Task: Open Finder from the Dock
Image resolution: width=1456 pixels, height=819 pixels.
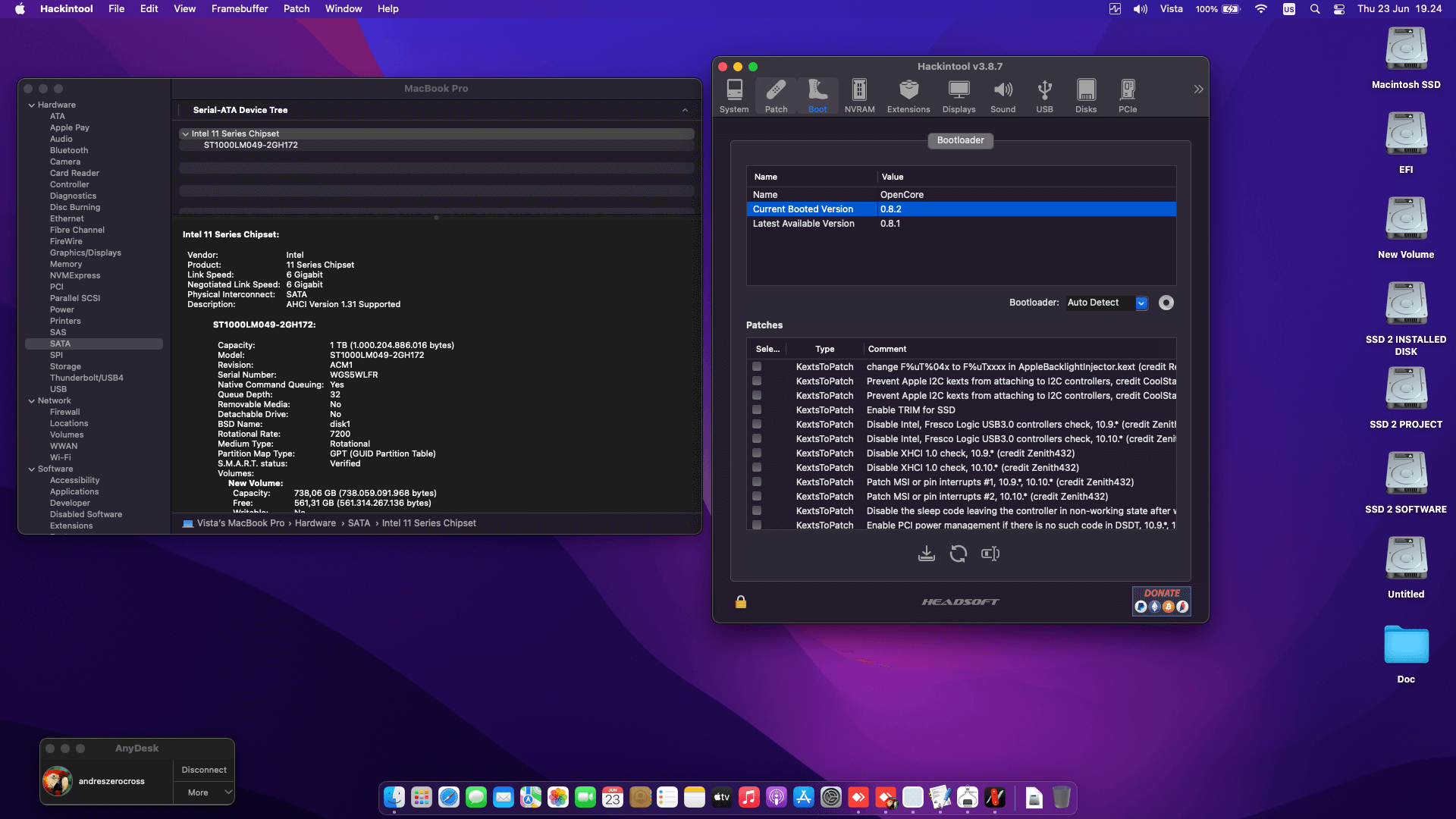Action: 394,797
